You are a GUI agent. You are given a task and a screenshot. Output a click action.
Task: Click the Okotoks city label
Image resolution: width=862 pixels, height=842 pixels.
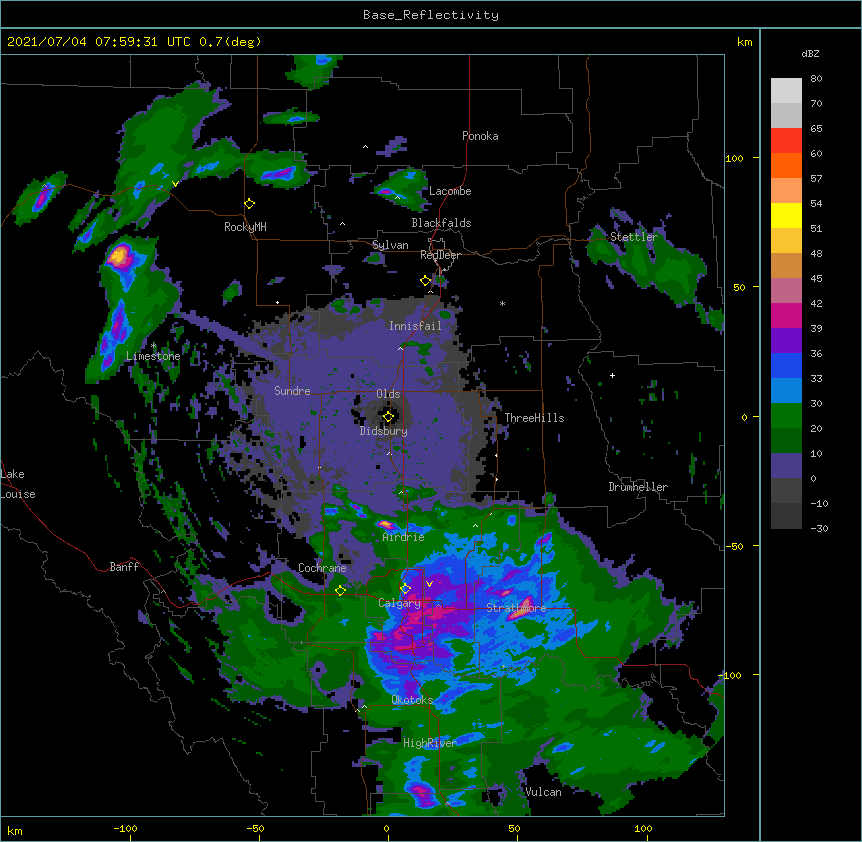(x=412, y=700)
